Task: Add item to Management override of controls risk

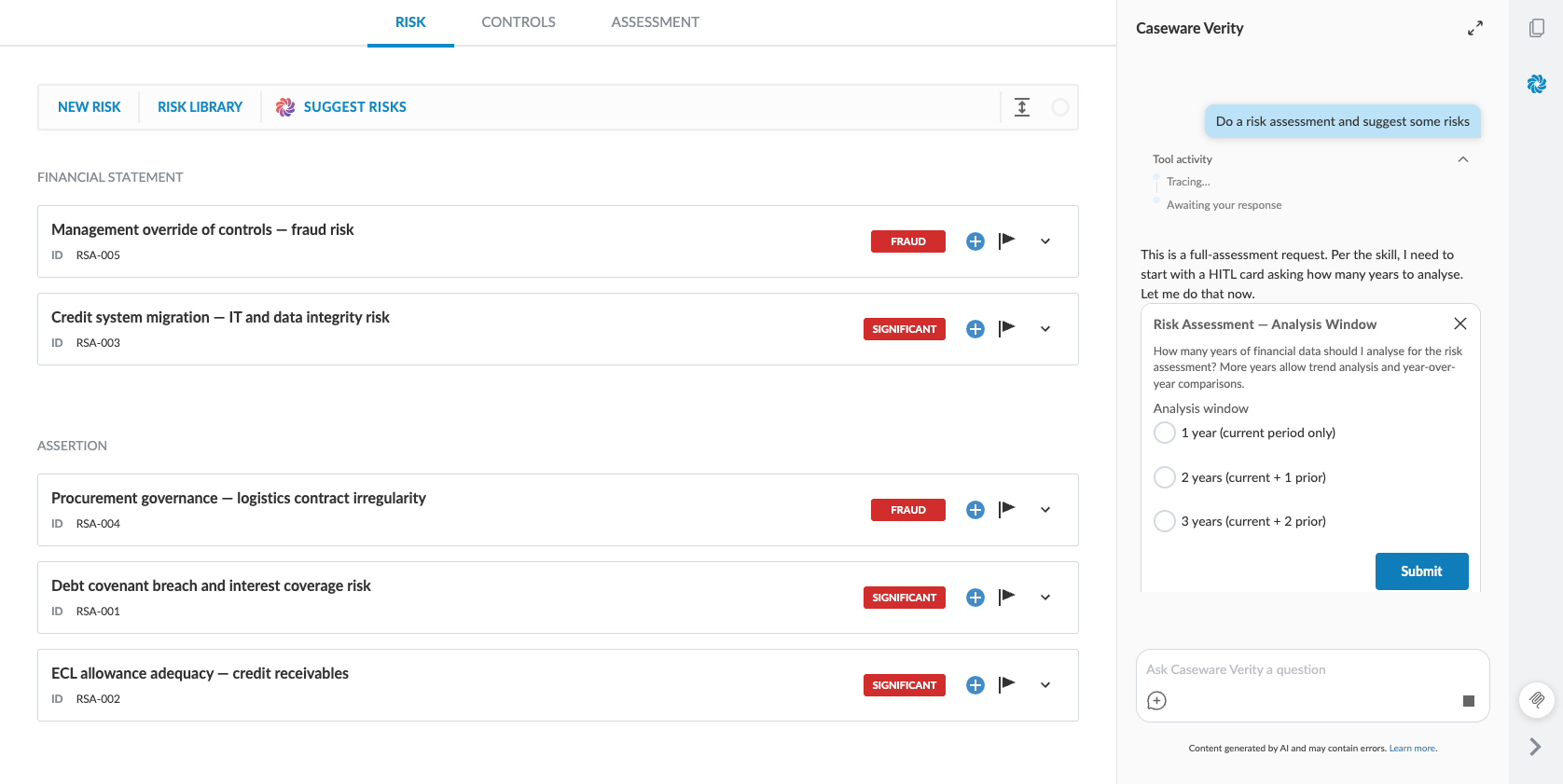Action: (x=975, y=241)
